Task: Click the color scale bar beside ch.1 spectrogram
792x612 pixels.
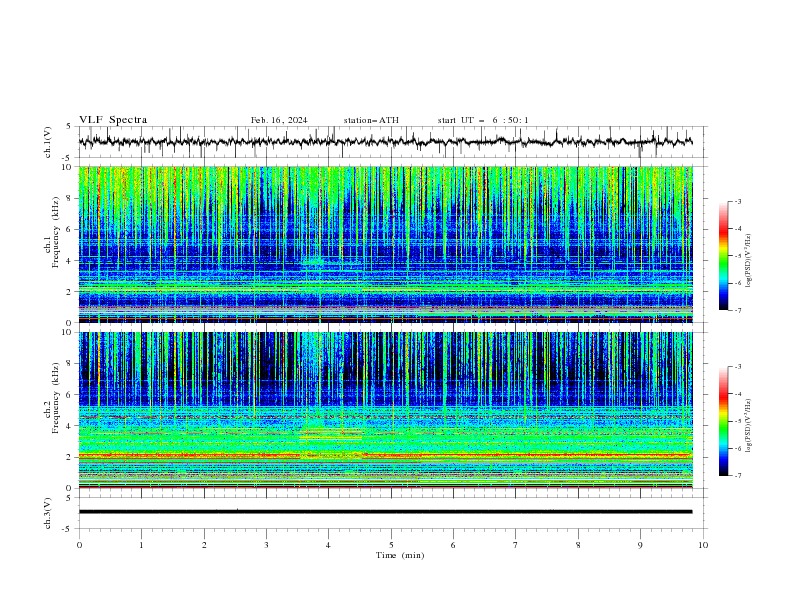Action: tap(724, 256)
